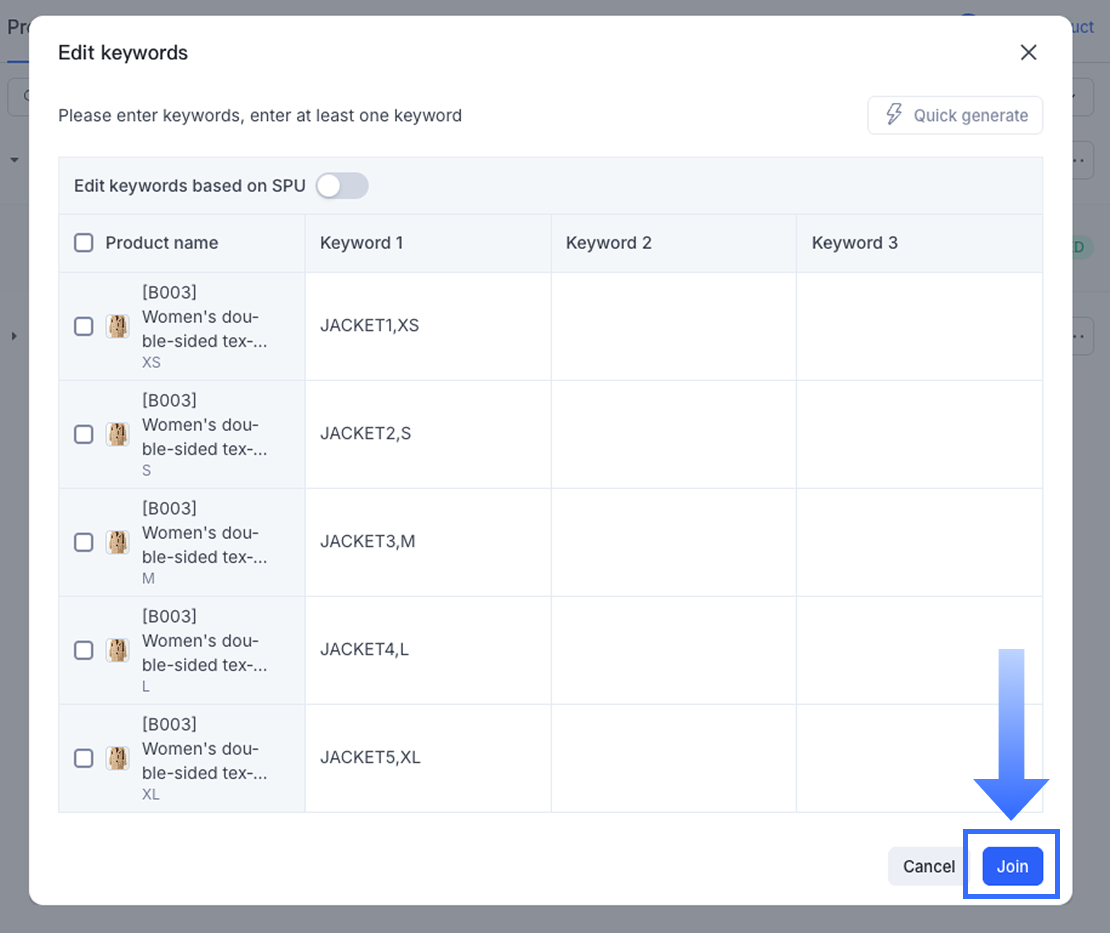This screenshot has width=1110, height=933.
Task: Click the XL jacket product thumbnail
Action: 118,758
